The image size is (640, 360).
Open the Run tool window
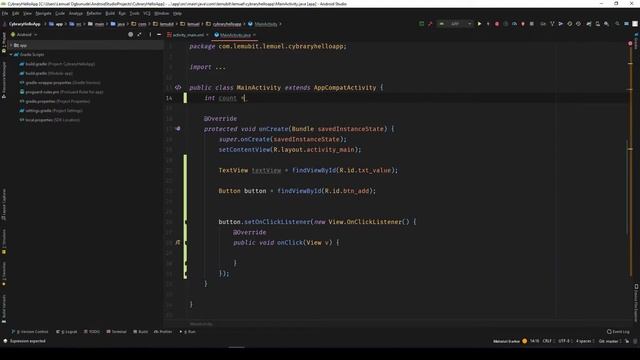187,332
